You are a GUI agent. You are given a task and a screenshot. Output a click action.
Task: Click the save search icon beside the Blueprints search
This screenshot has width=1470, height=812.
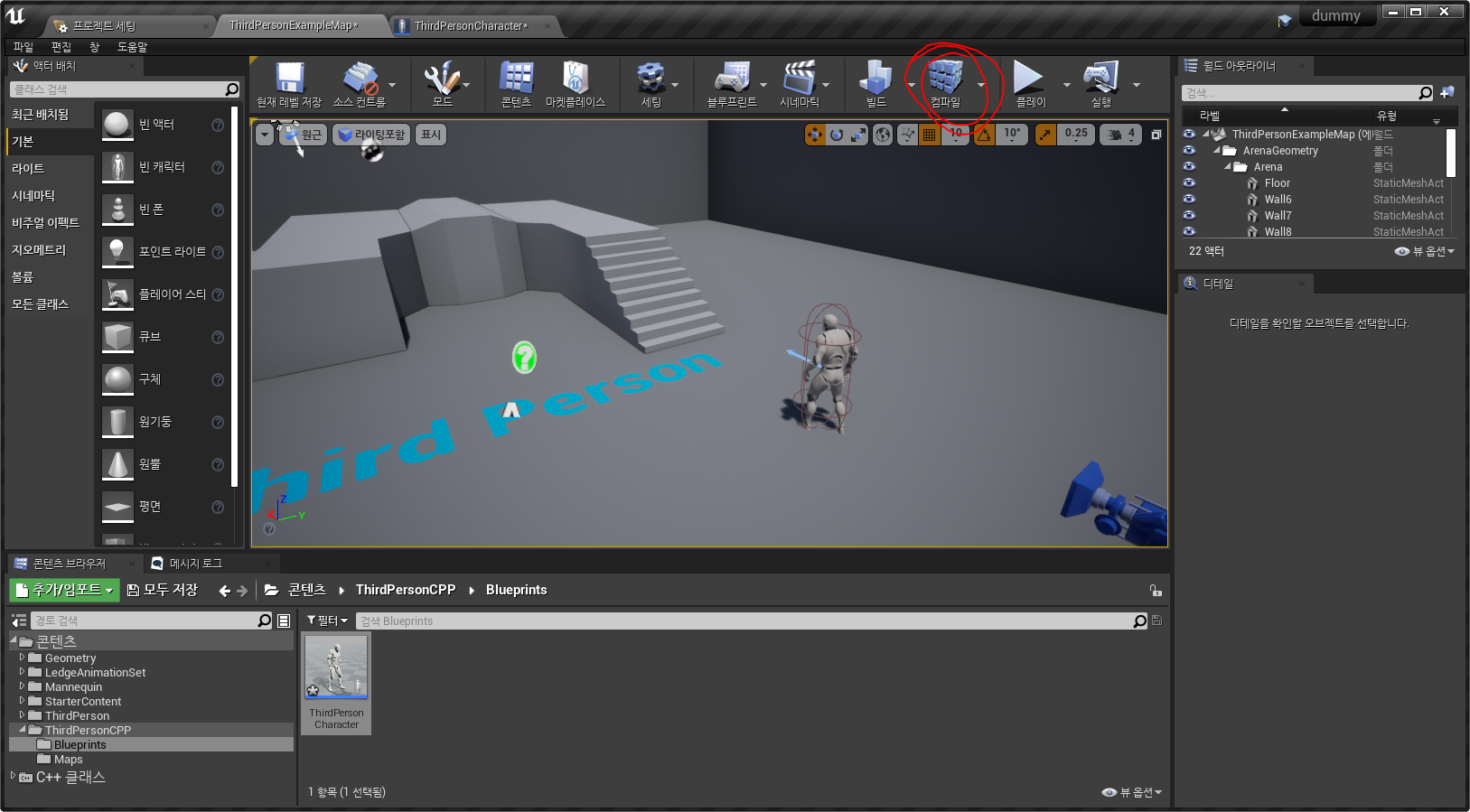1156,621
